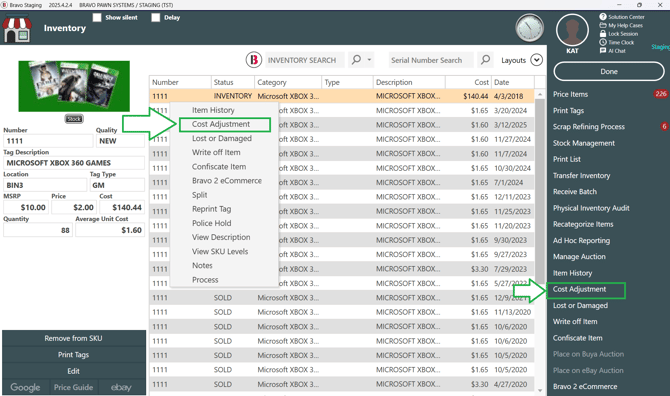Click the Tag Description field
670x396 pixels.
click(74, 163)
